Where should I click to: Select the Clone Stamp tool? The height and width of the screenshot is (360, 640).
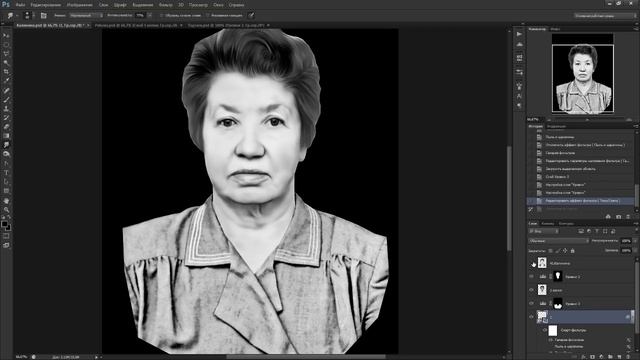pyautogui.click(x=6, y=109)
